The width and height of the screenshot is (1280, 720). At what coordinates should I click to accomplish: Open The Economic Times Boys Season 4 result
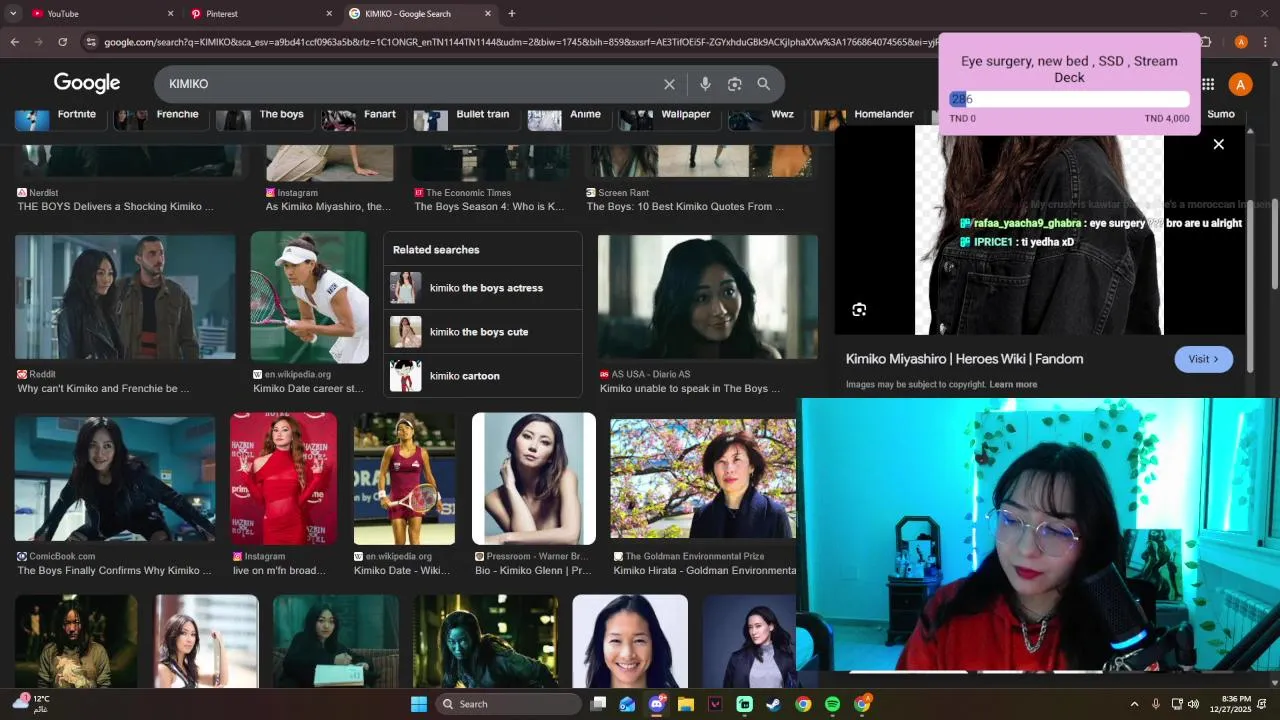point(489,207)
